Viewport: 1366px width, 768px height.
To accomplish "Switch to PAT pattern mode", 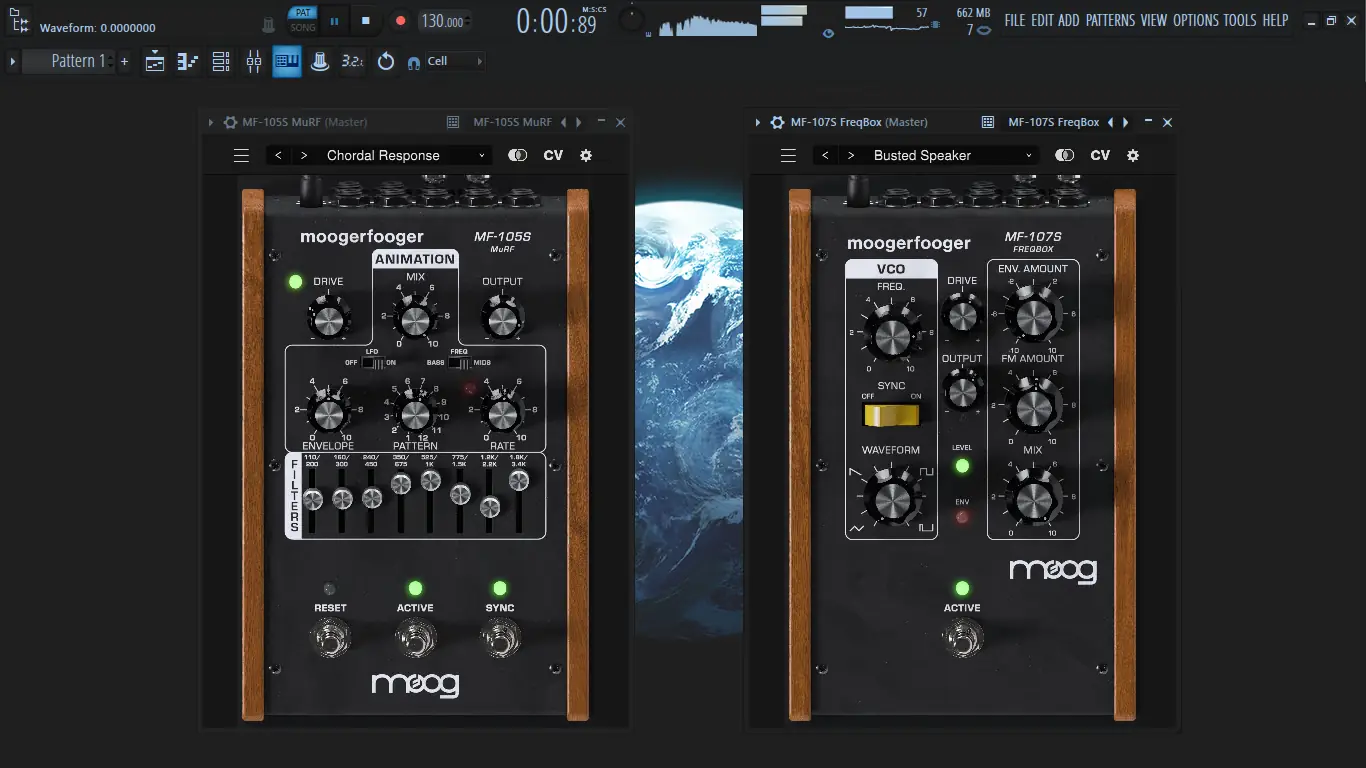I will [302, 12].
